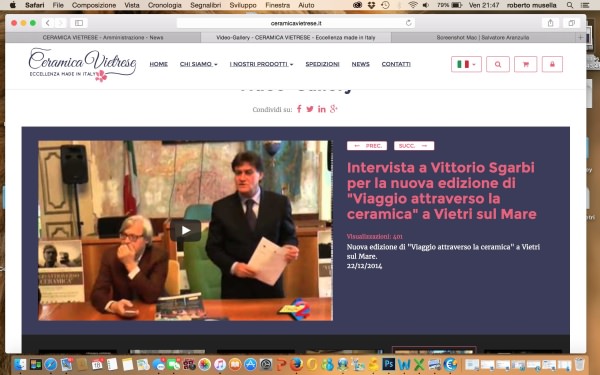Click the date 22/12/2014
This screenshot has width=600, height=375.
coord(364,266)
